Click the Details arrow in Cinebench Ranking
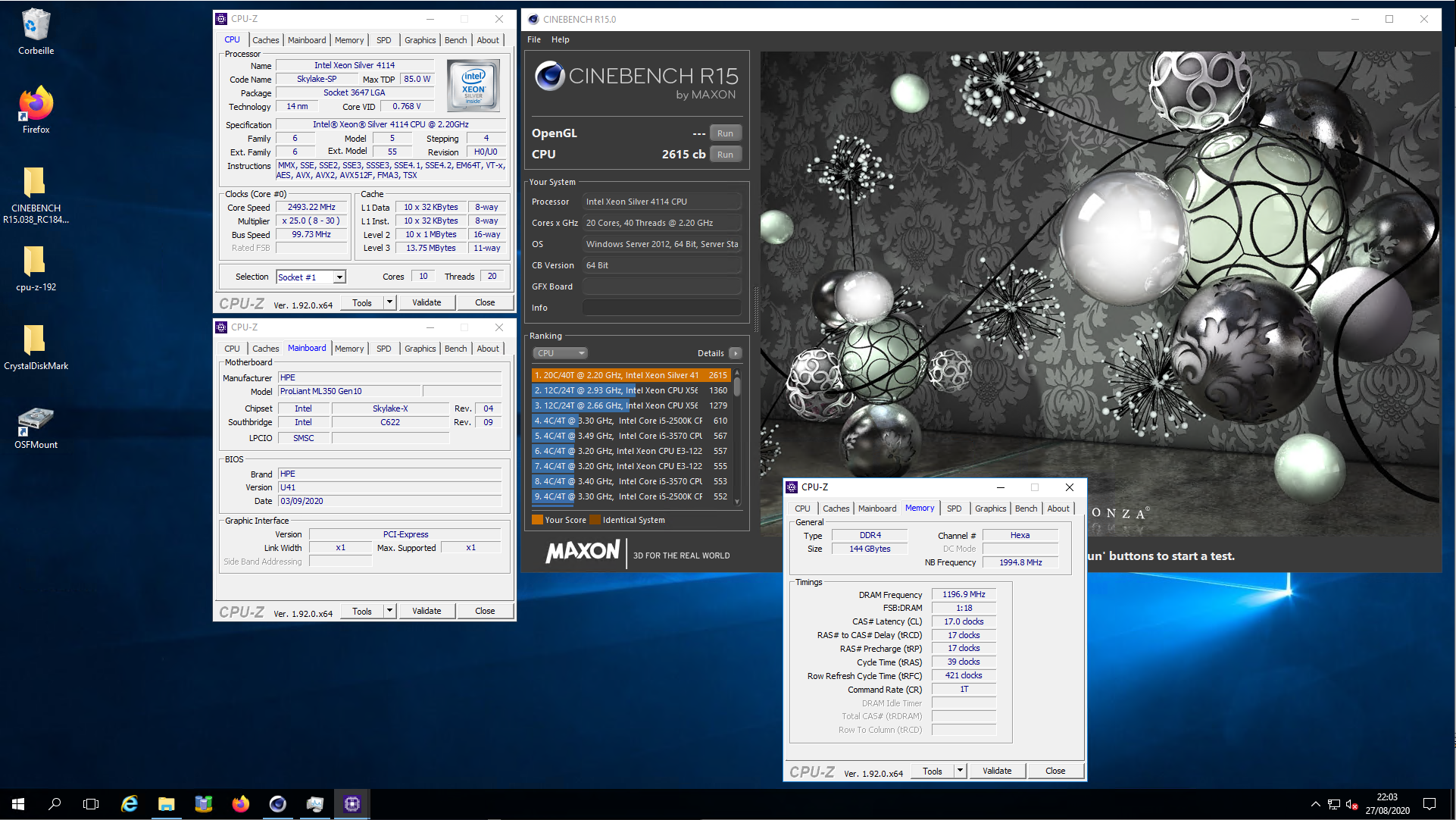1456x820 pixels. (735, 353)
